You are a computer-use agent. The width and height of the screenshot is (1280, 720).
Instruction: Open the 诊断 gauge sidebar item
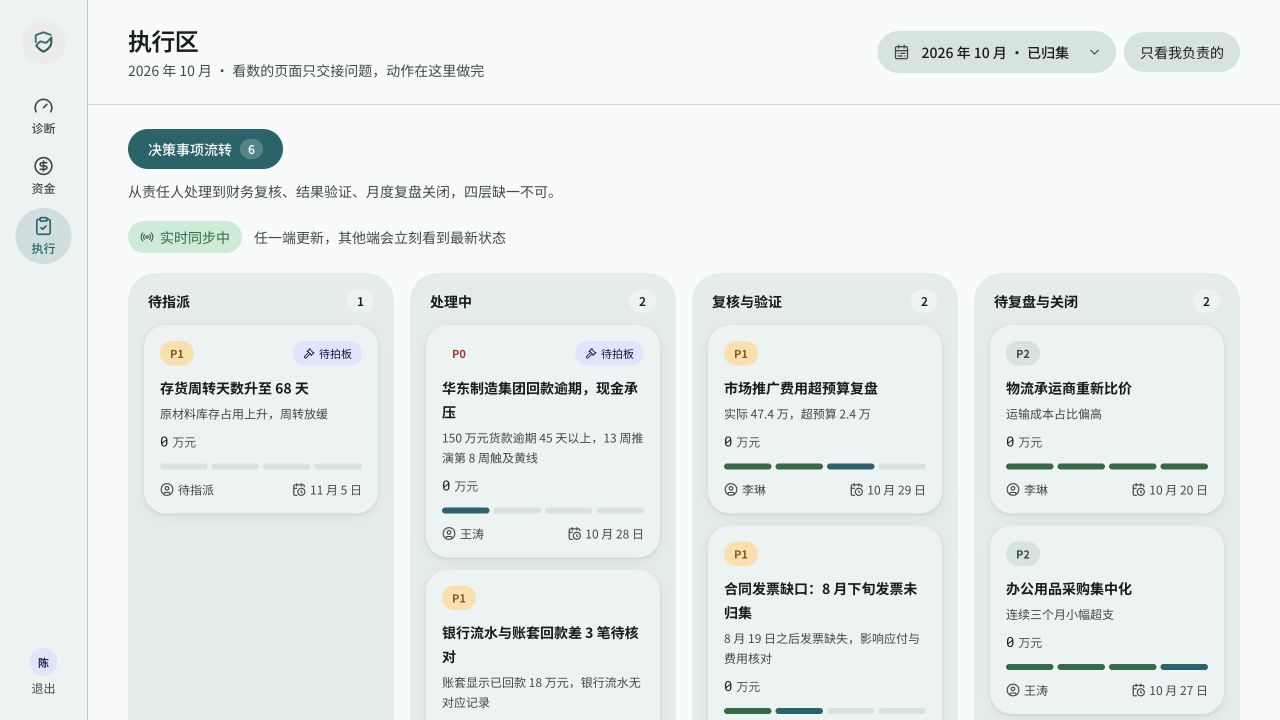(x=43, y=116)
